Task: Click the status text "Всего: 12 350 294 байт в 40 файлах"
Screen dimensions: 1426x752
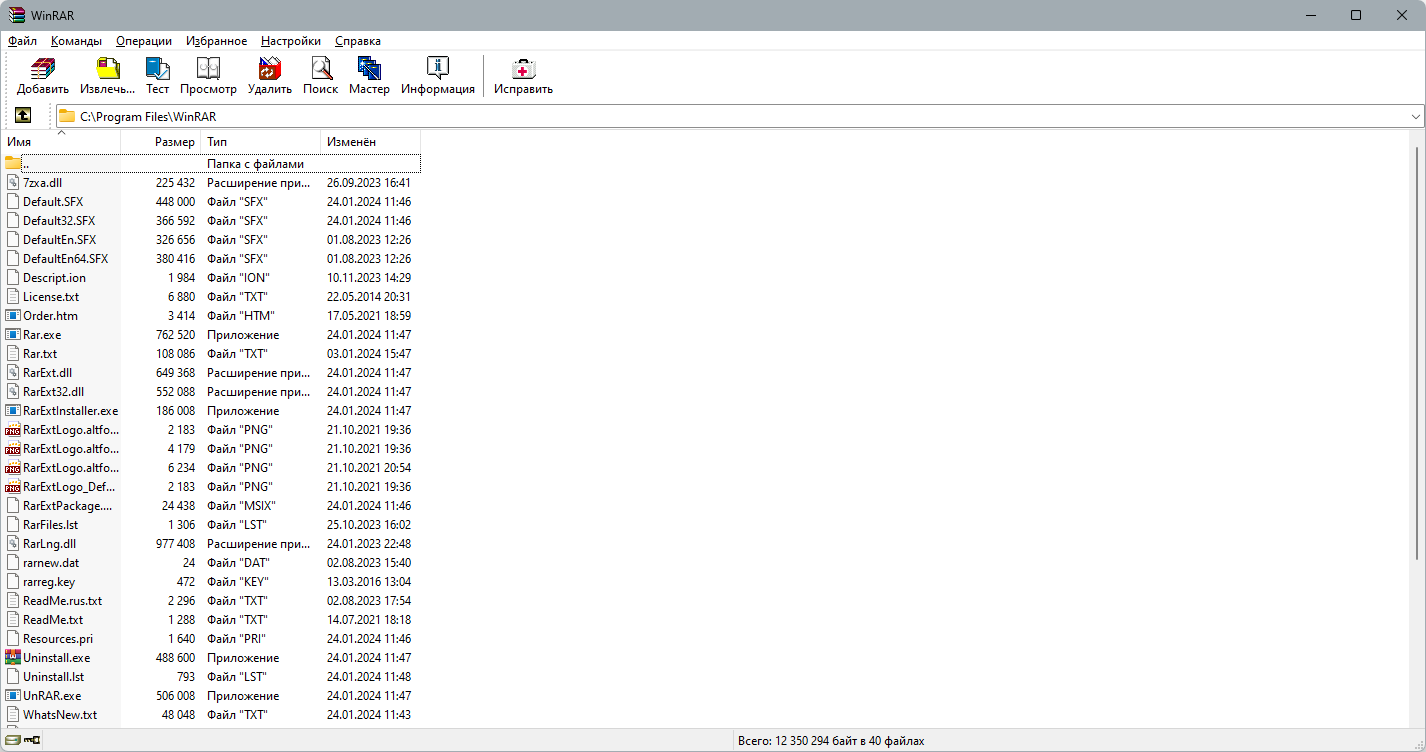Action: [831, 741]
